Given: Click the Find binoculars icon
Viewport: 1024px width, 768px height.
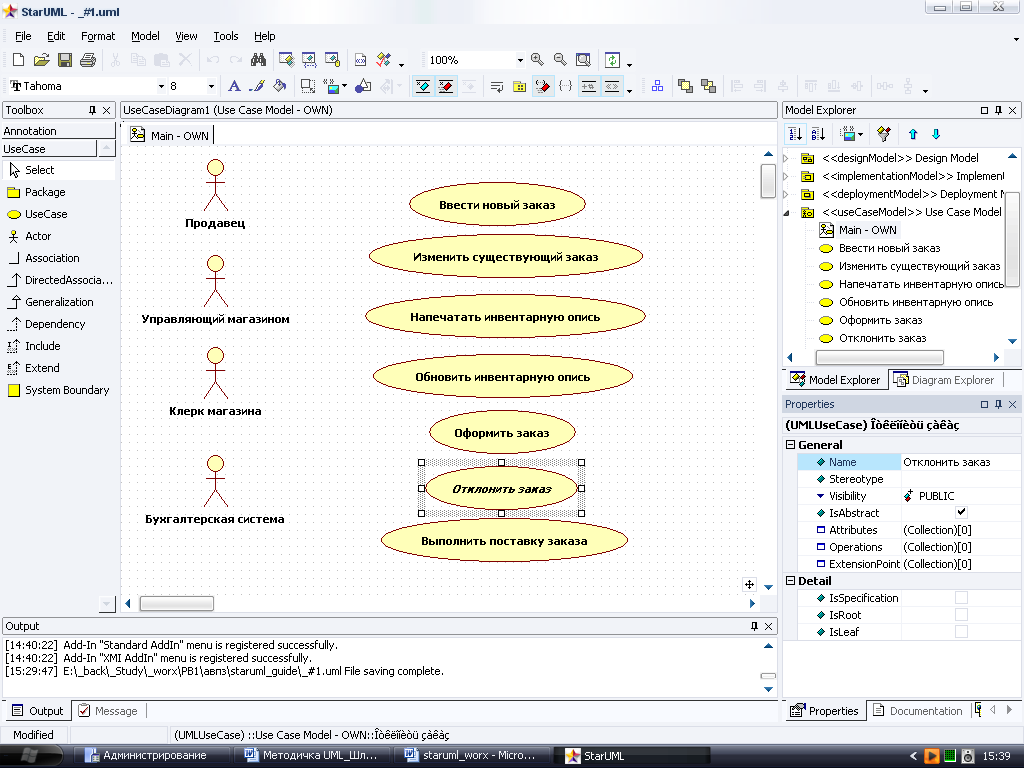Looking at the screenshot, I should click(x=259, y=60).
